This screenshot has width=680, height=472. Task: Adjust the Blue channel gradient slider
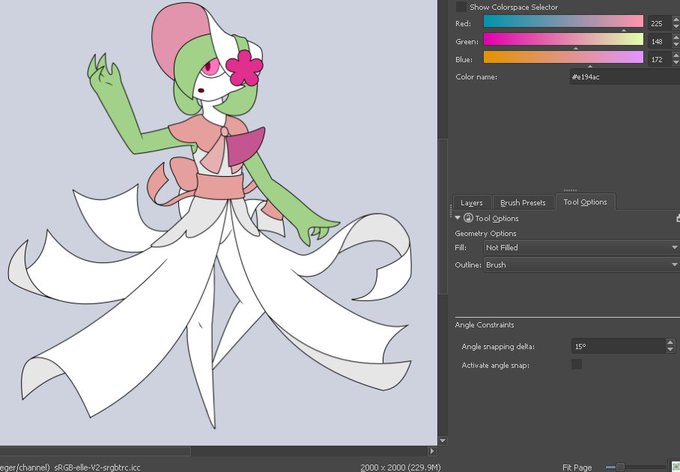563,57
